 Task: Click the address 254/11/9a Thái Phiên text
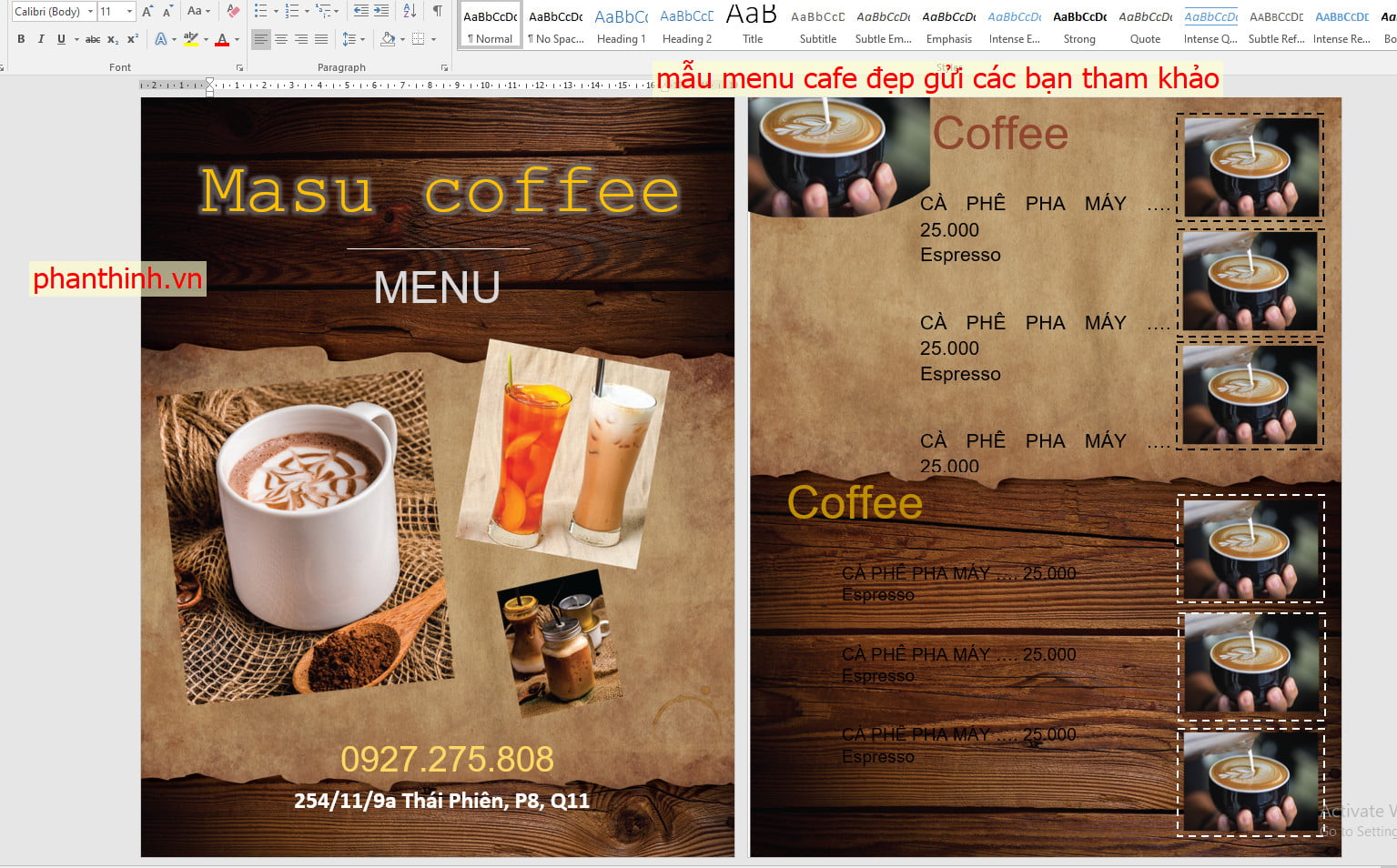(x=441, y=801)
